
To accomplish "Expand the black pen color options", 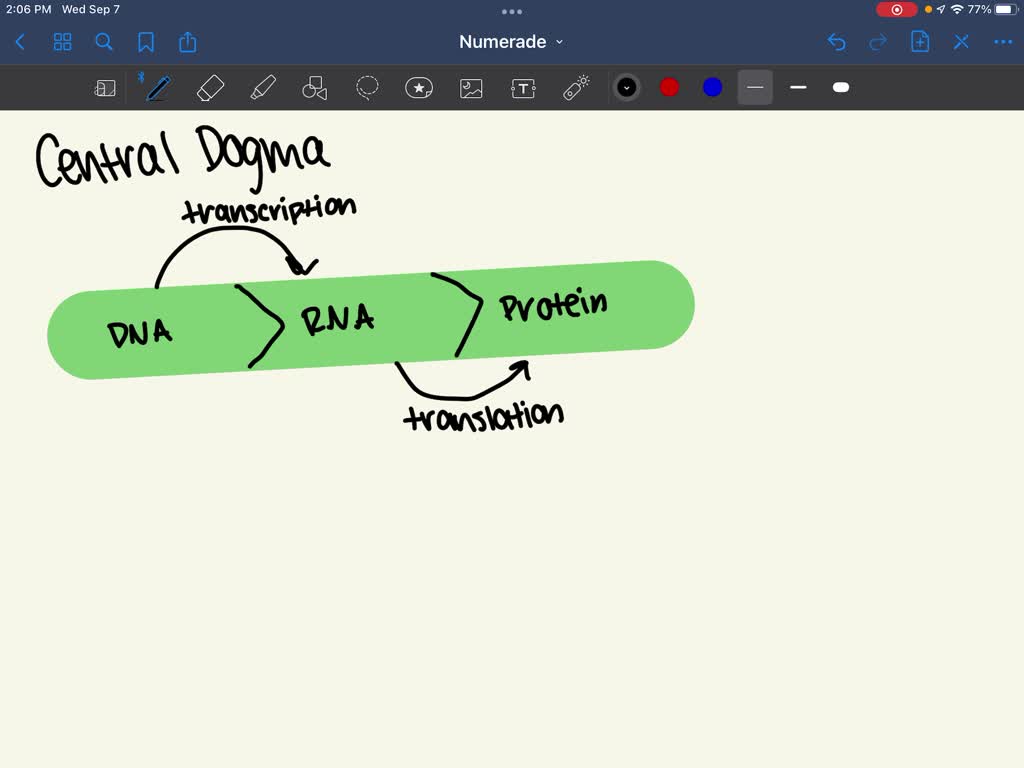I will pyautogui.click(x=627, y=87).
